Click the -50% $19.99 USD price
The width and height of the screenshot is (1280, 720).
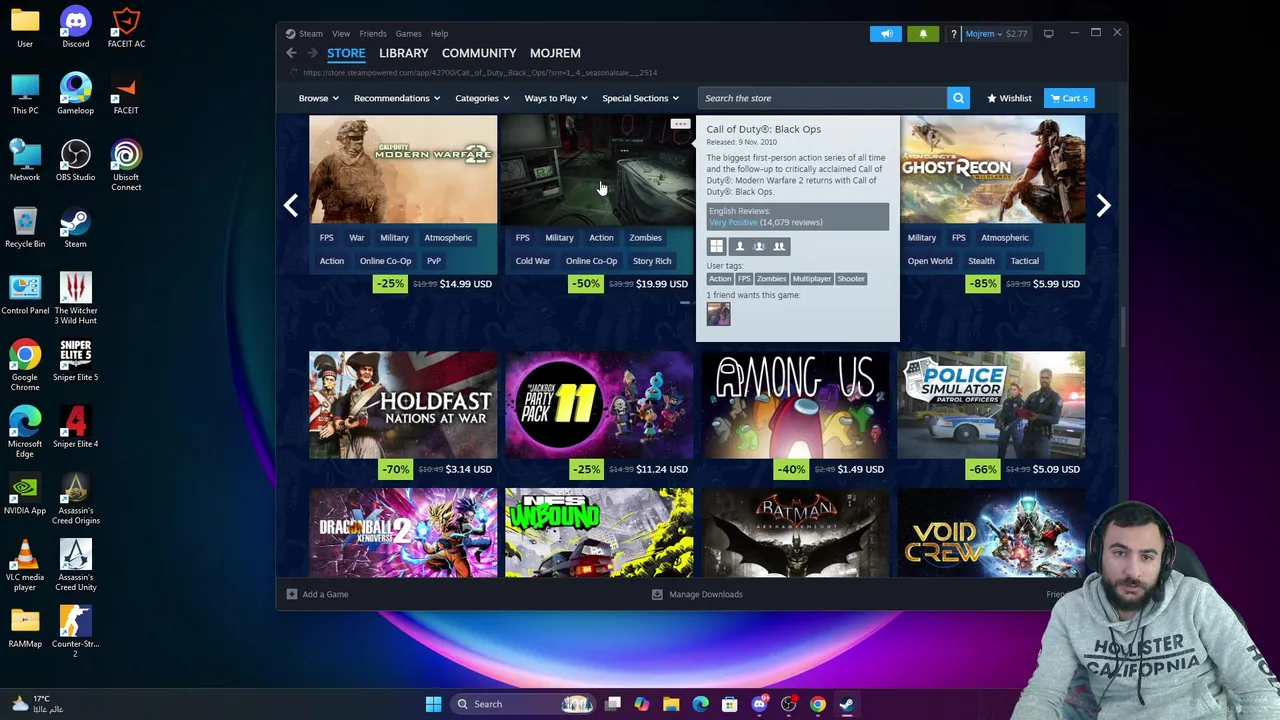[629, 284]
